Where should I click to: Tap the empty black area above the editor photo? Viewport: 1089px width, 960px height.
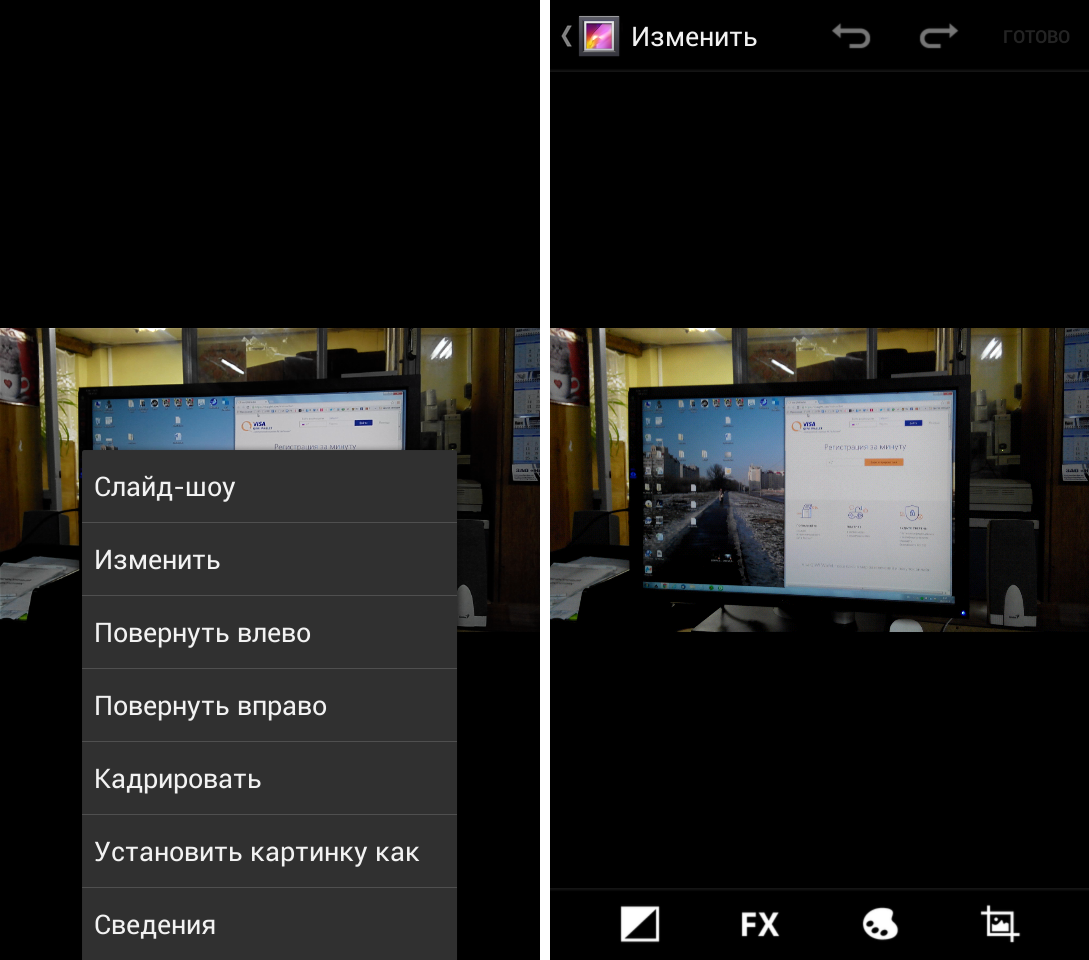pos(819,200)
